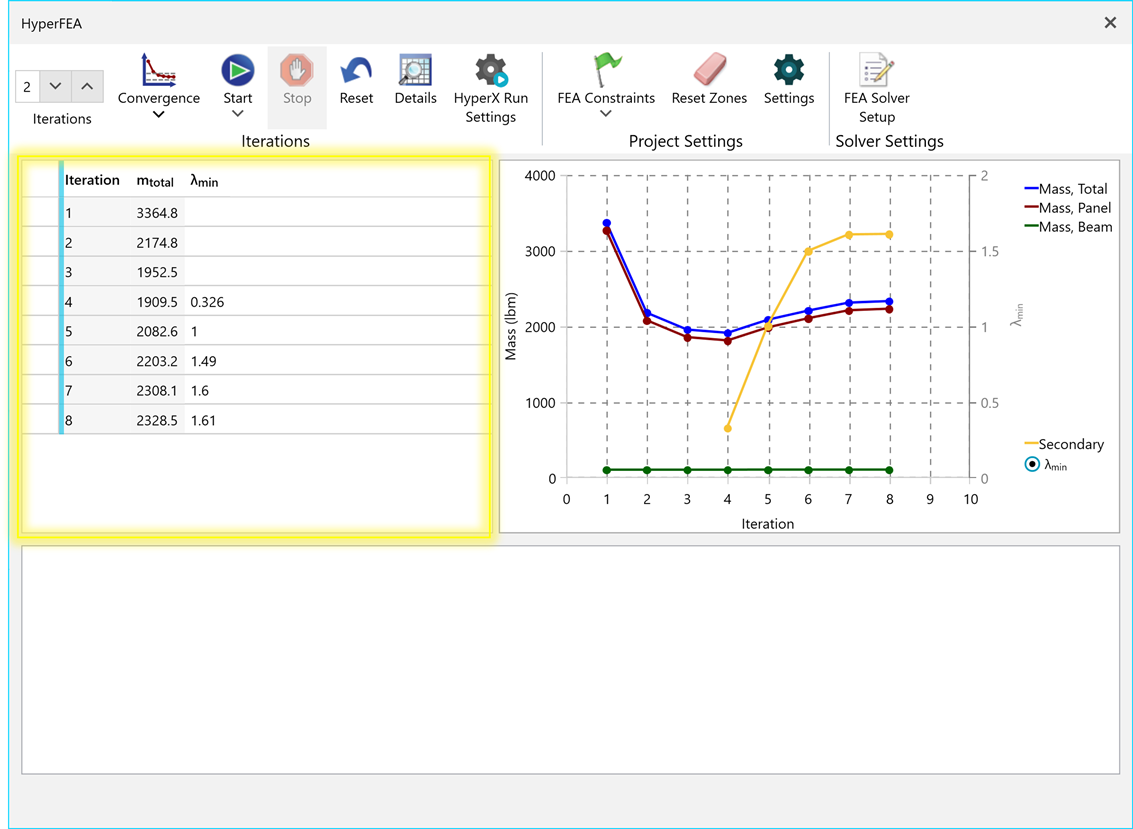Viewport: 1133px width, 829px height.
Task: Click the Mass, Beam legend entry
Action: coord(1069,227)
